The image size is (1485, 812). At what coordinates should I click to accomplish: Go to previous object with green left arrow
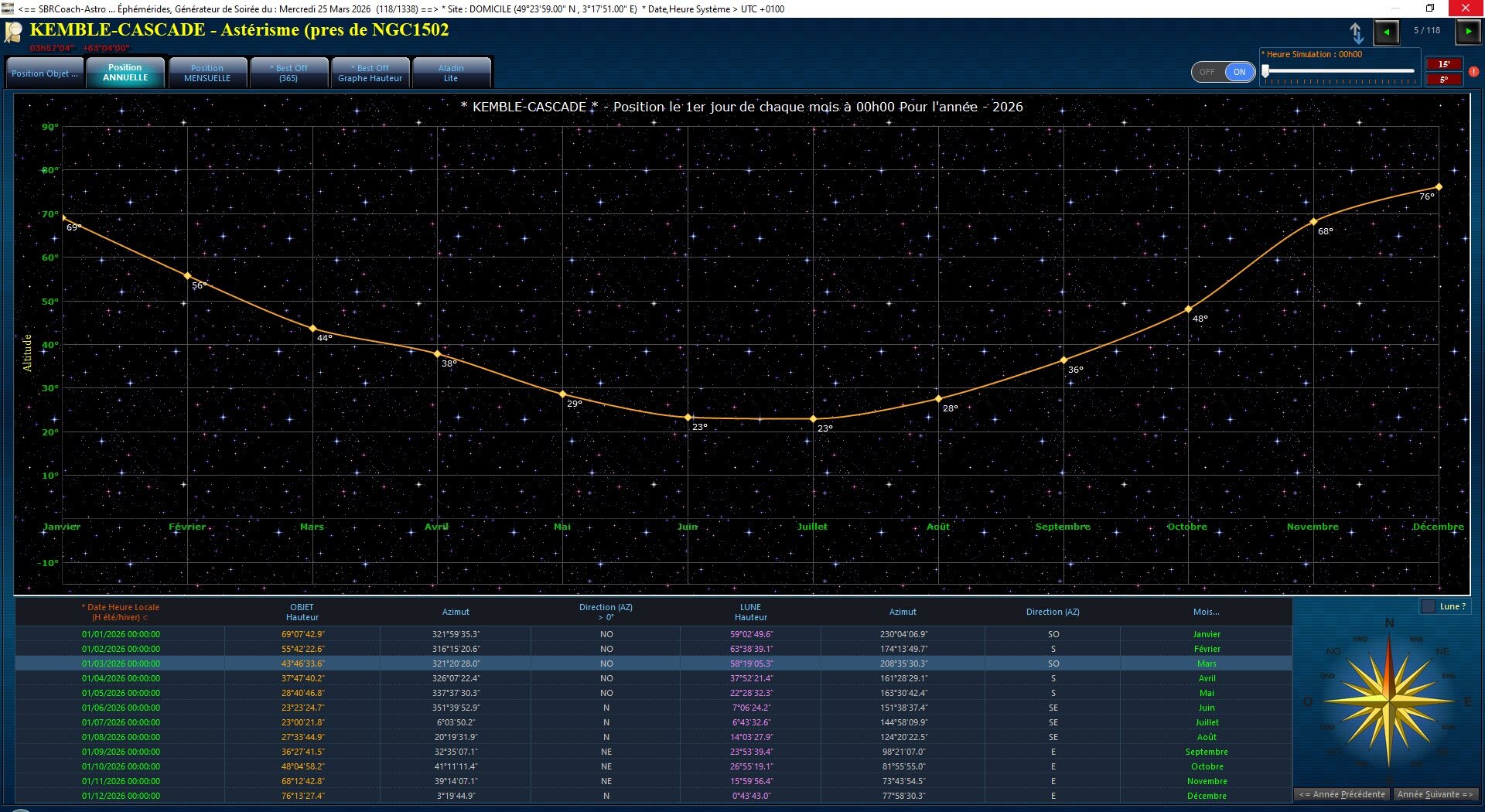point(1386,32)
